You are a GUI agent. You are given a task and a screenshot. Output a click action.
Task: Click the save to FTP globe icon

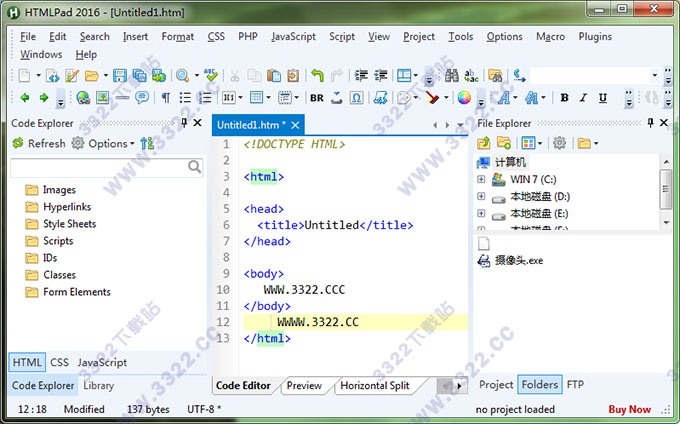[x=159, y=75]
